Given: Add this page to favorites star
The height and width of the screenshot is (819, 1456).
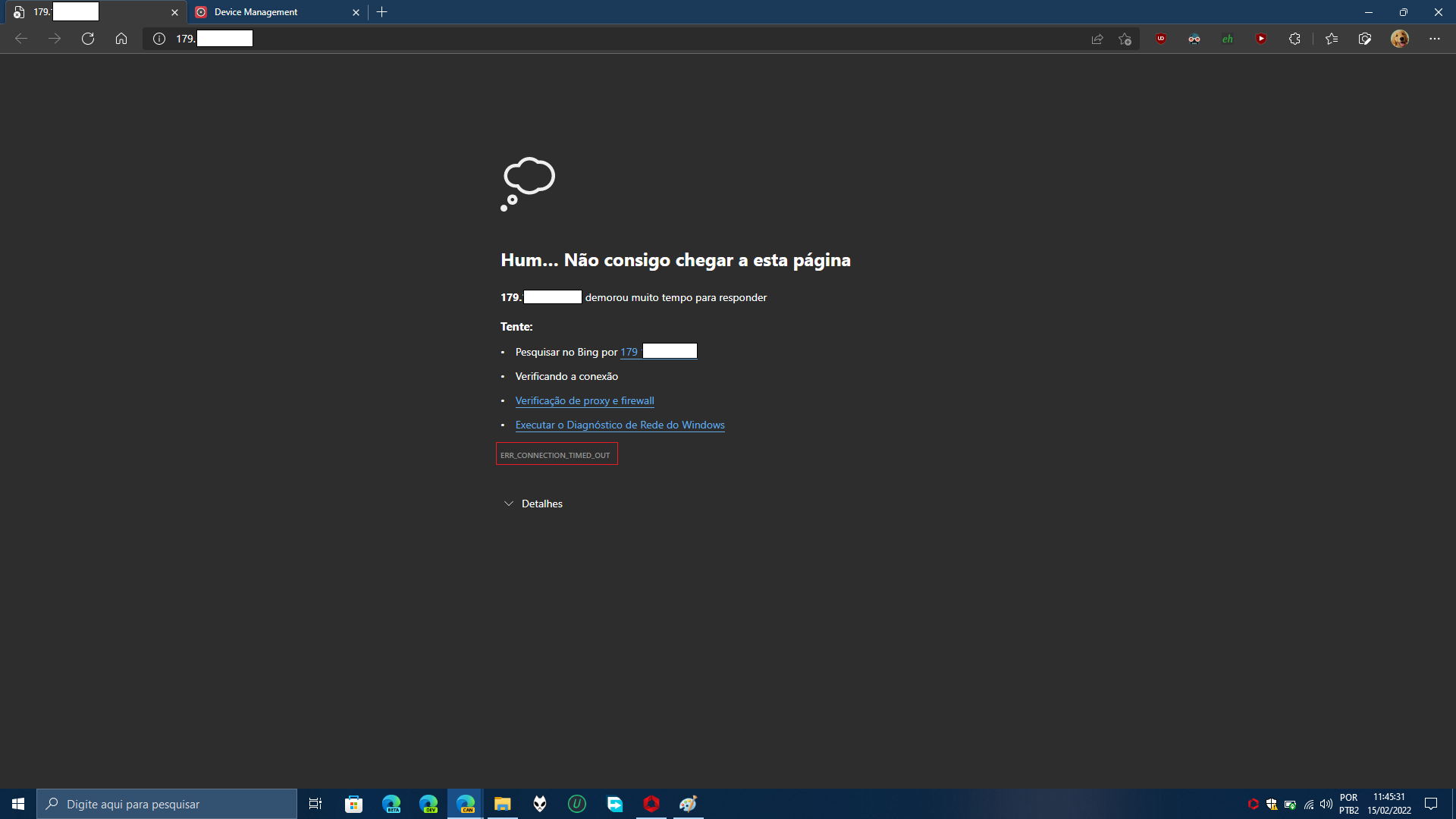Looking at the screenshot, I should click(x=1125, y=39).
